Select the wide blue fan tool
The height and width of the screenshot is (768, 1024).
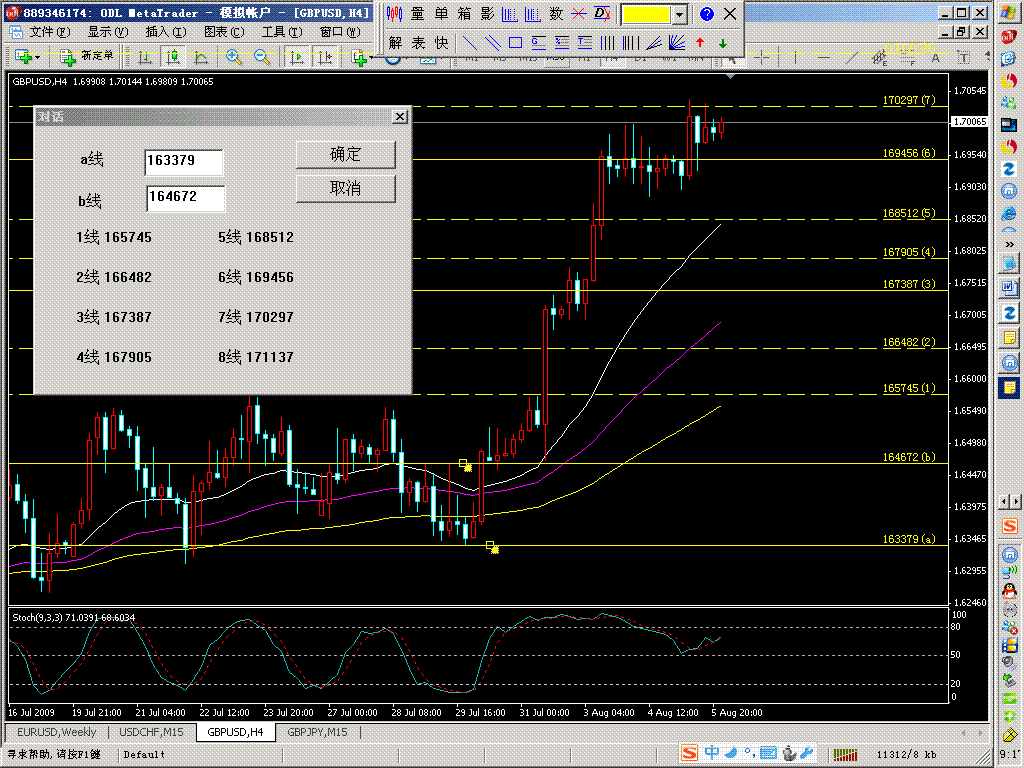677,43
